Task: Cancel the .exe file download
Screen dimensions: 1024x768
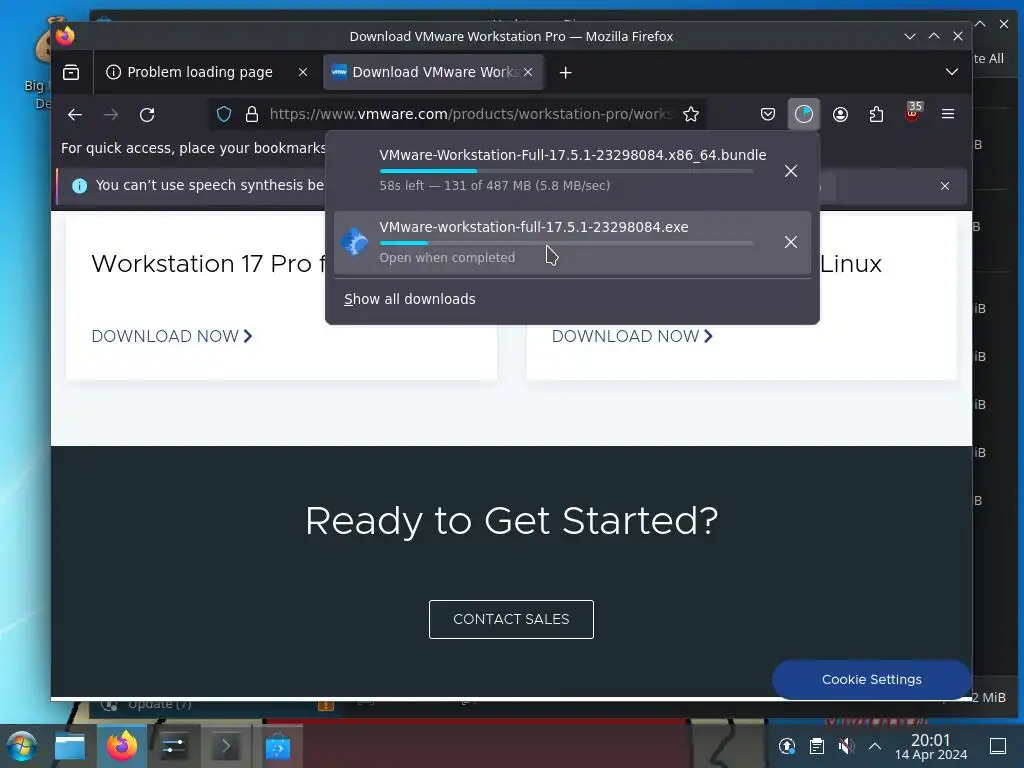Action: pos(791,242)
